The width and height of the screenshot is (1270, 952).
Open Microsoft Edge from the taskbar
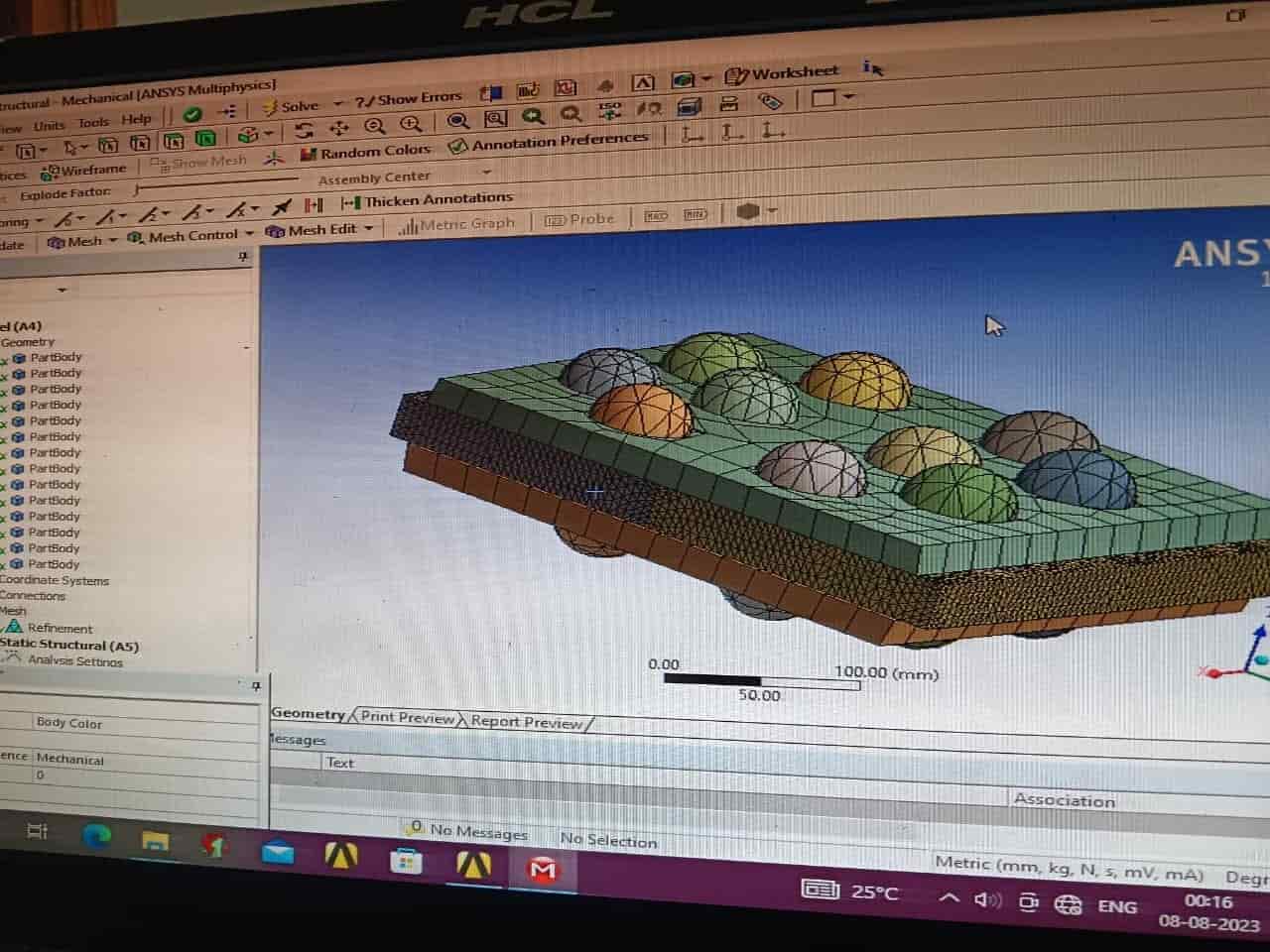[x=96, y=836]
